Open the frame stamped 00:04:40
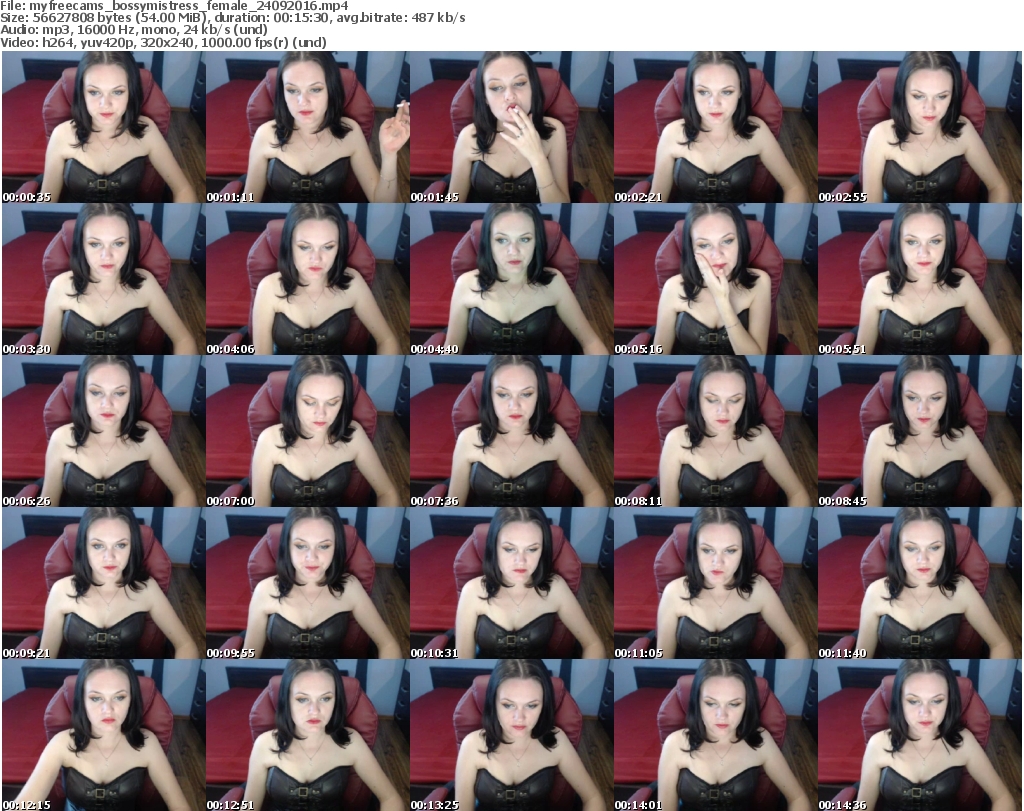This screenshot has width=1024, height=811. (511, 279)
